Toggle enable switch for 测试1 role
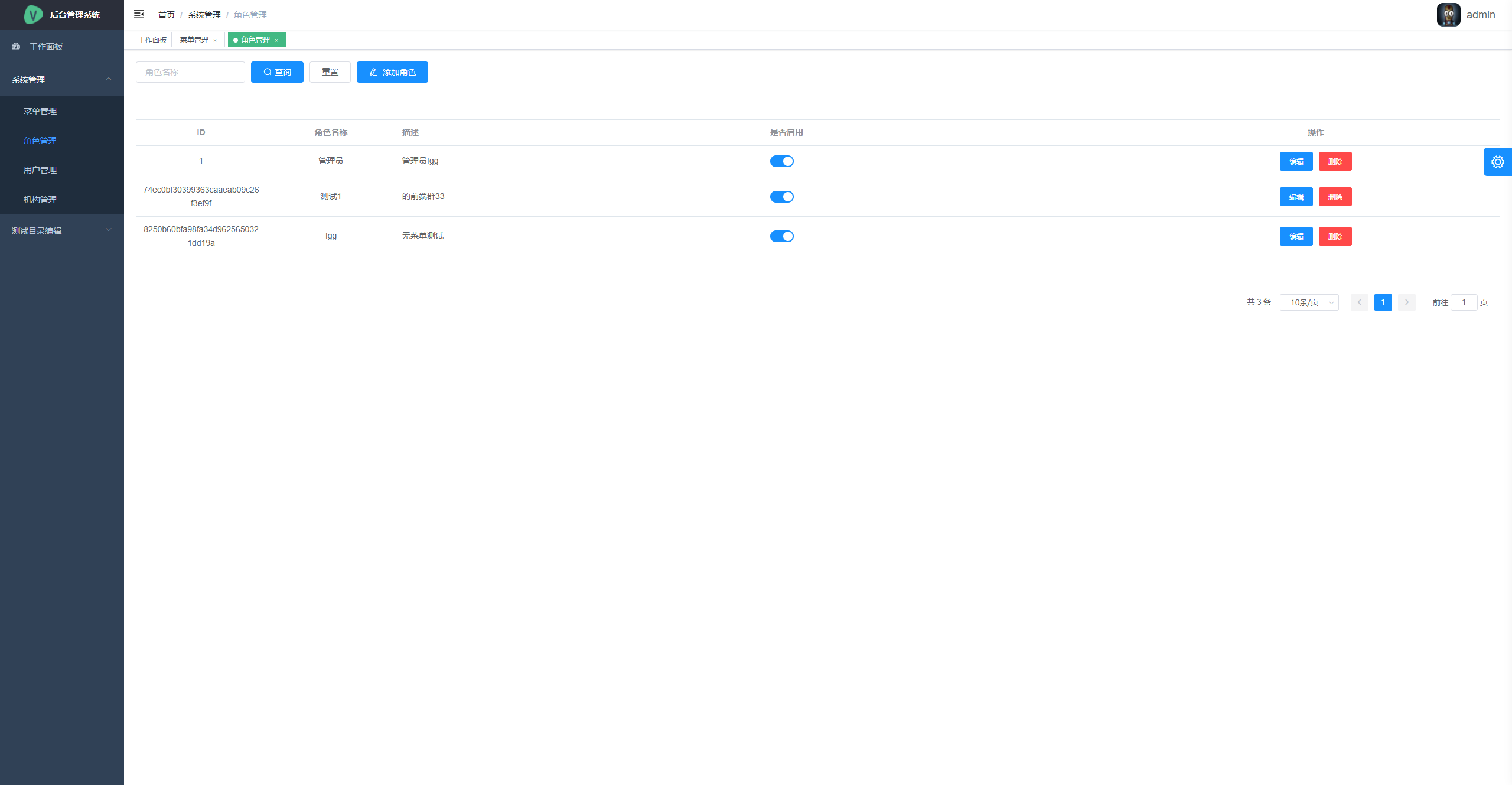This screenshot has height=785, width=1512. coord(781,197)
